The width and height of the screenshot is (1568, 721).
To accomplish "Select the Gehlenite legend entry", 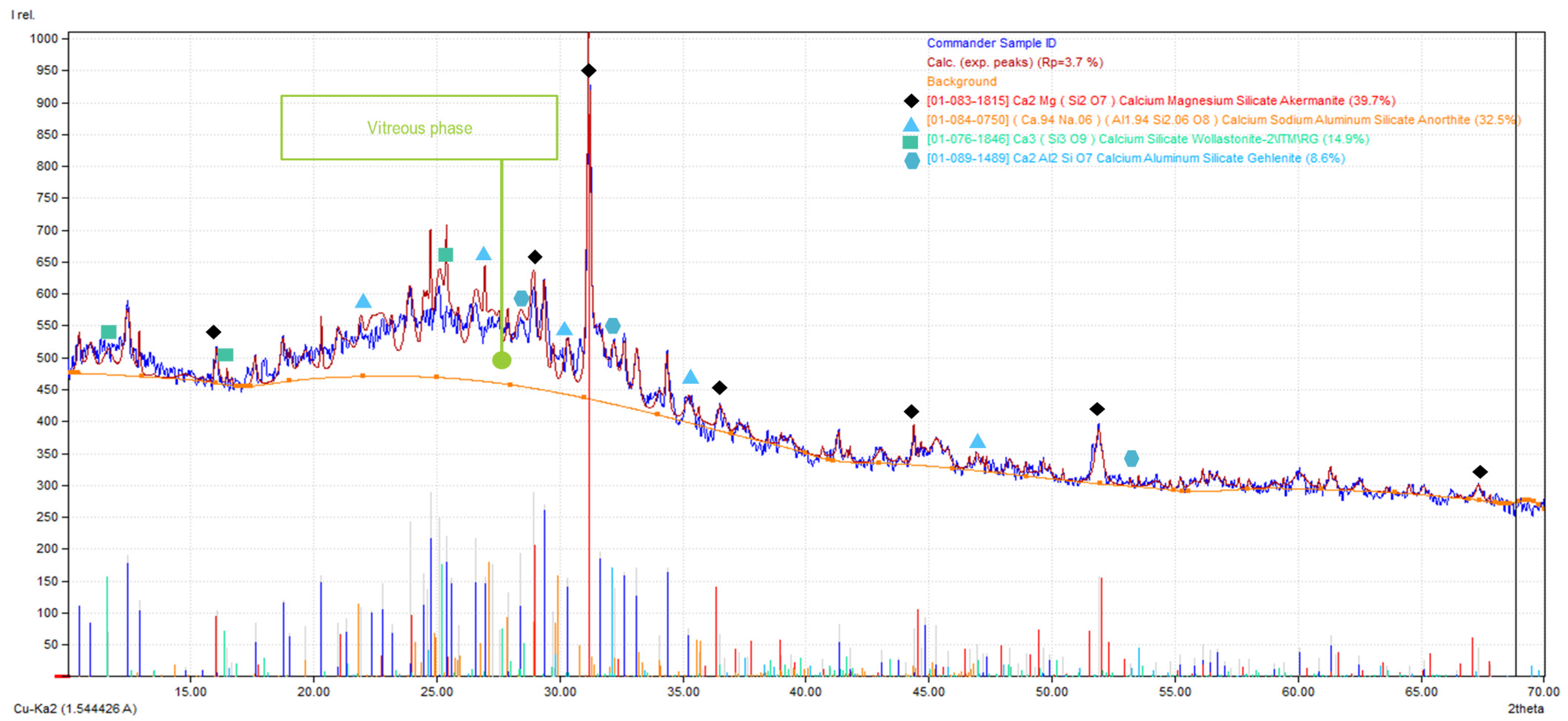I will pos(1135,158).
